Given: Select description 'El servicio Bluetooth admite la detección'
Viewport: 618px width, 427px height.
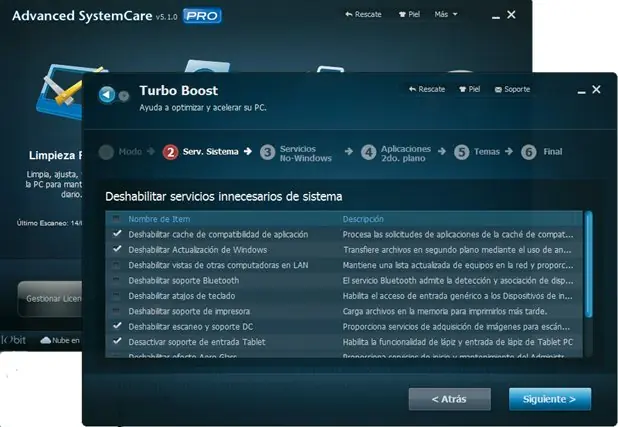Looking at the screenshot, I should tap(458, 280).
